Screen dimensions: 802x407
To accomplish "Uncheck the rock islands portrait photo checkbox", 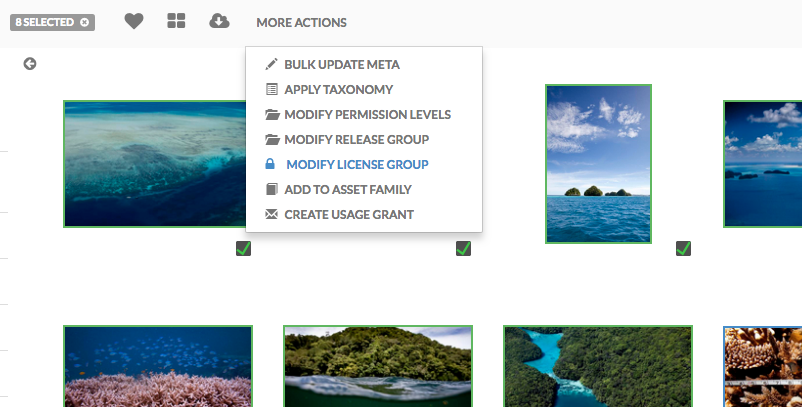I will click(x=683, y=248).
